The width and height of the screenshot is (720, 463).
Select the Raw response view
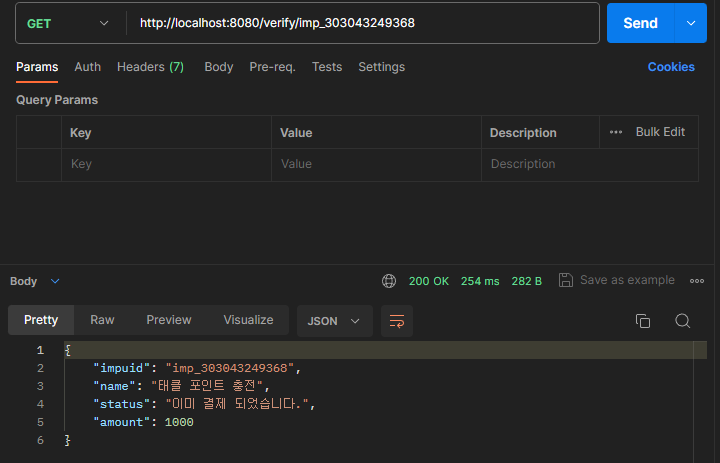point(102,320)
